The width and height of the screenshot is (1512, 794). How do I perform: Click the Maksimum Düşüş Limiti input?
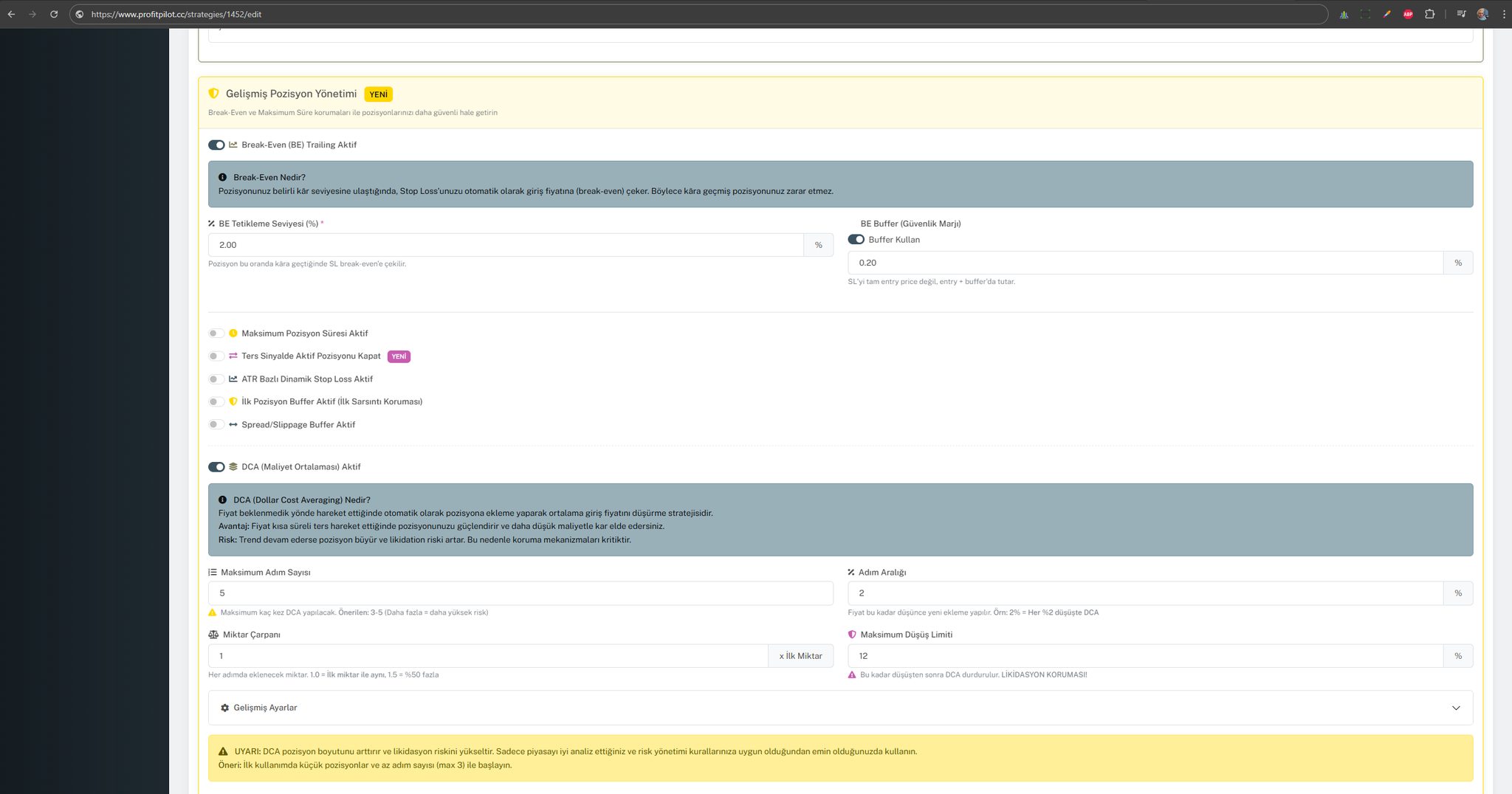coord(1145,656)
